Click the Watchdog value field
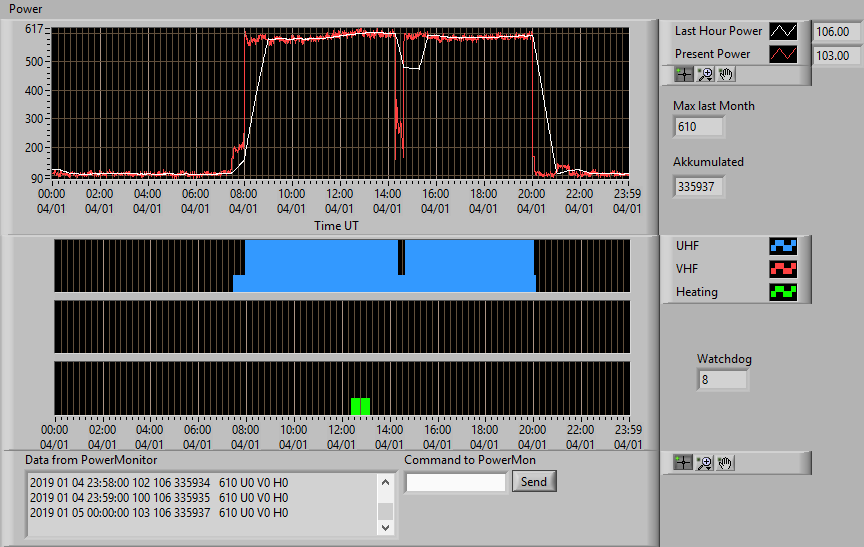Screen dimensions: 864x547 click(x=722, y=380)
